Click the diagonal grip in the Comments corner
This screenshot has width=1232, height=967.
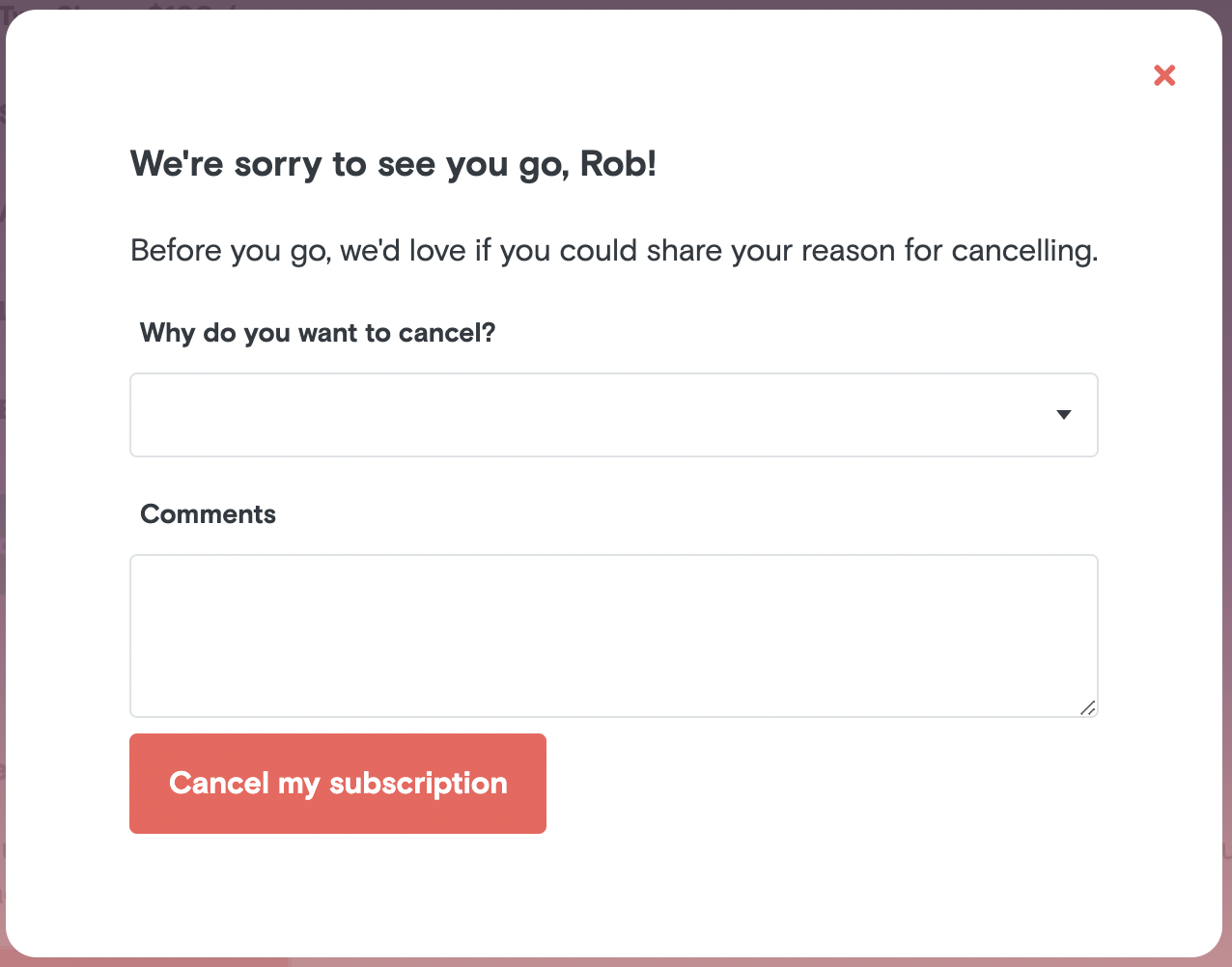coord(1088,708)
